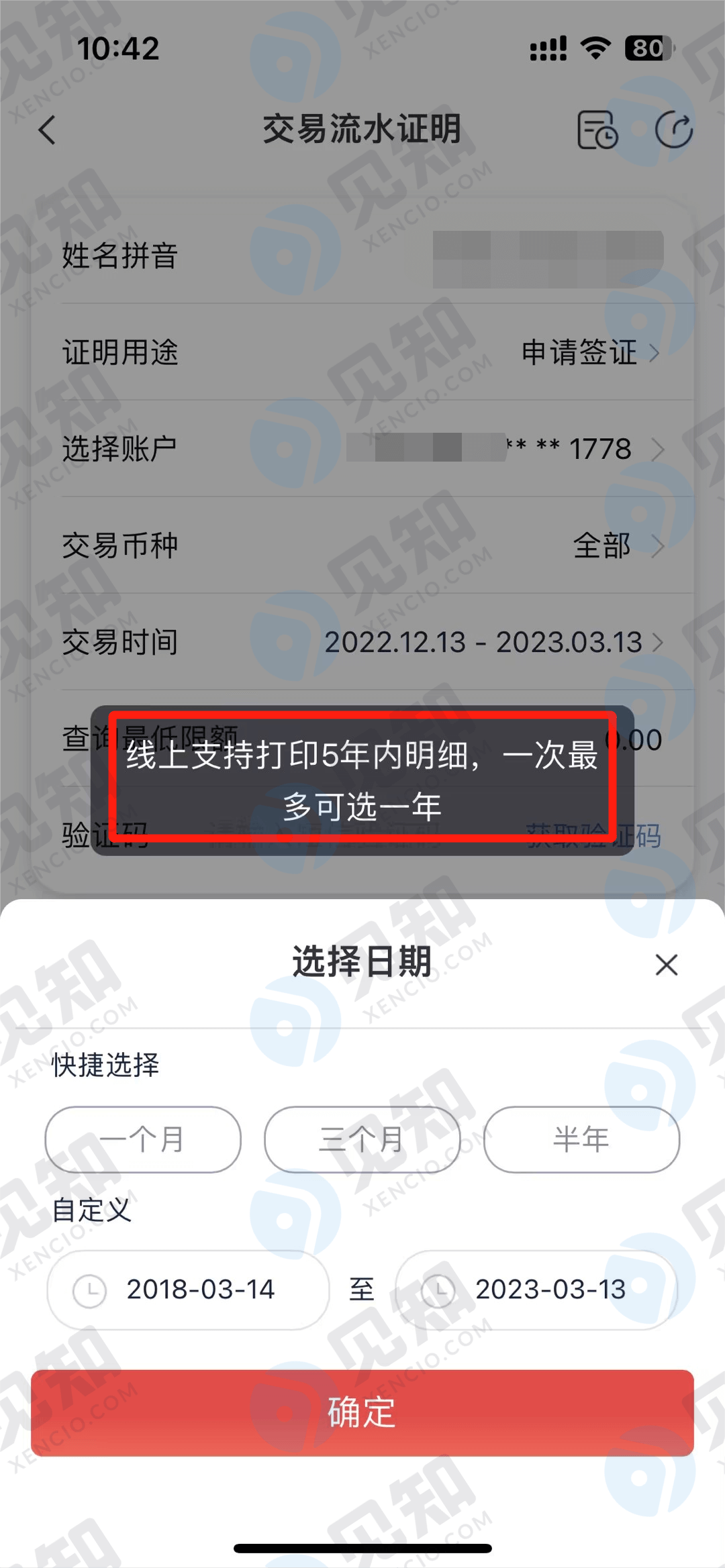This screenshot has height=1568, width=725.
Task: Tap the back arrow in header
Action: point(47,130)
